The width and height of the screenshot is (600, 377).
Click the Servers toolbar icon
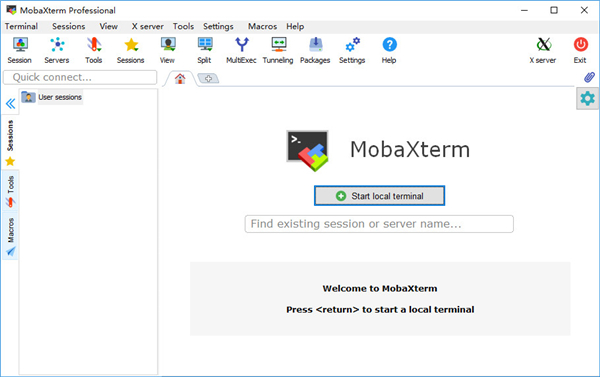(57, 50)
